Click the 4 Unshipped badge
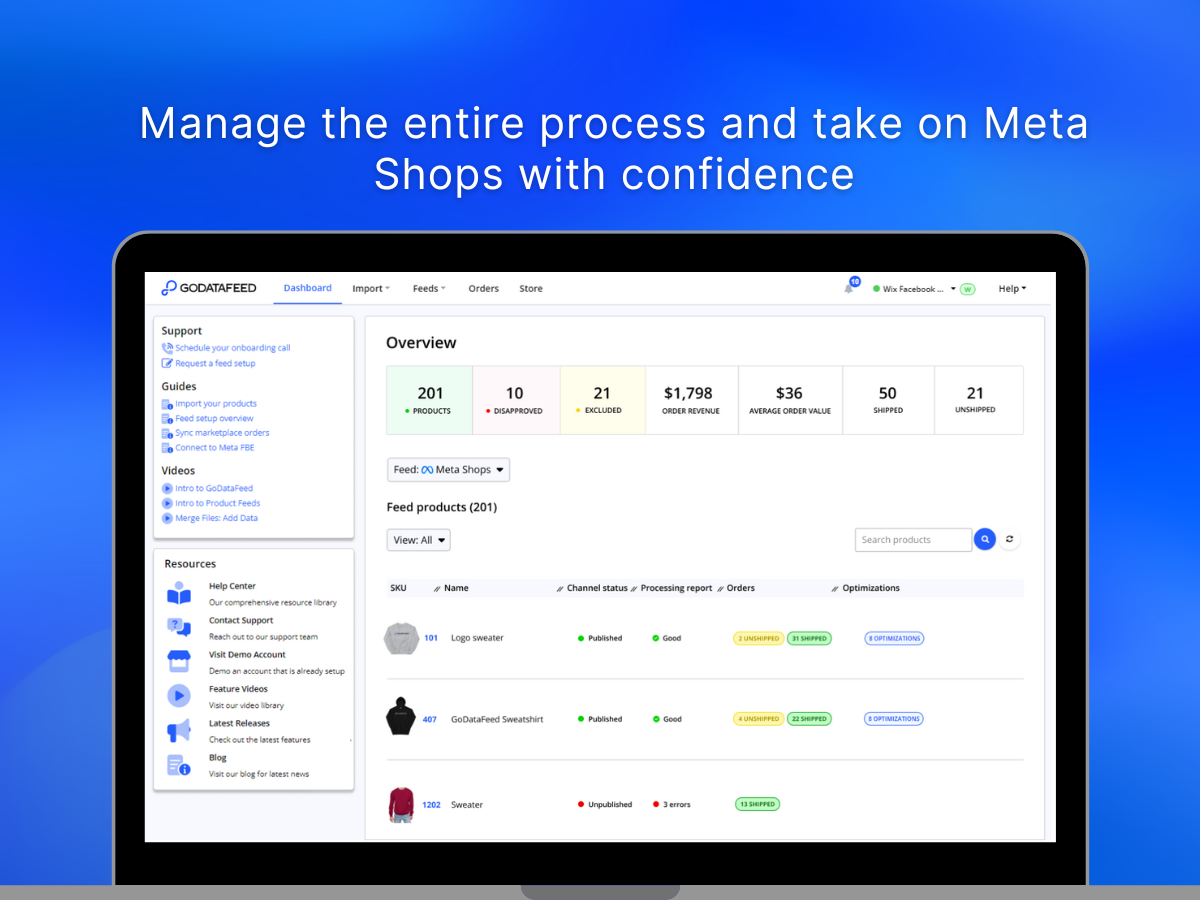This screenshot has width=1200, height=900. tap(759, 719)
